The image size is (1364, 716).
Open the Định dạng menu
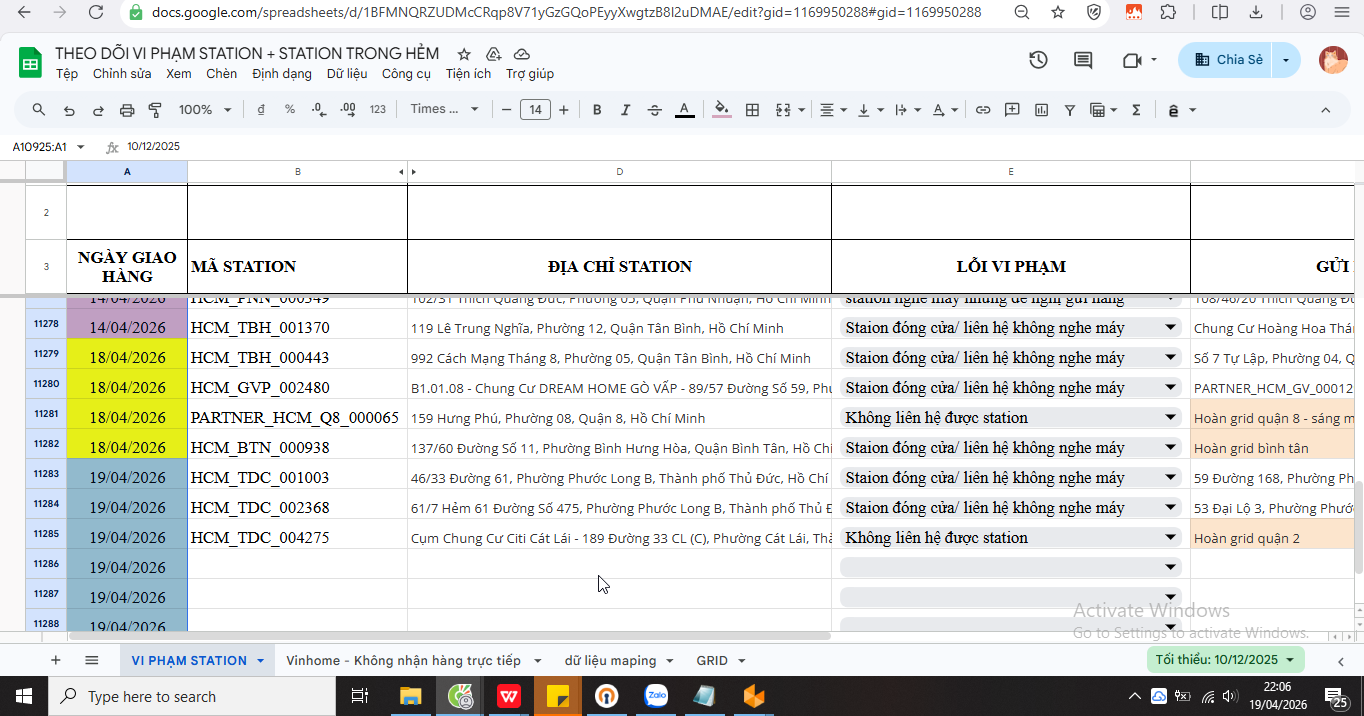click(x=282, y=74)
